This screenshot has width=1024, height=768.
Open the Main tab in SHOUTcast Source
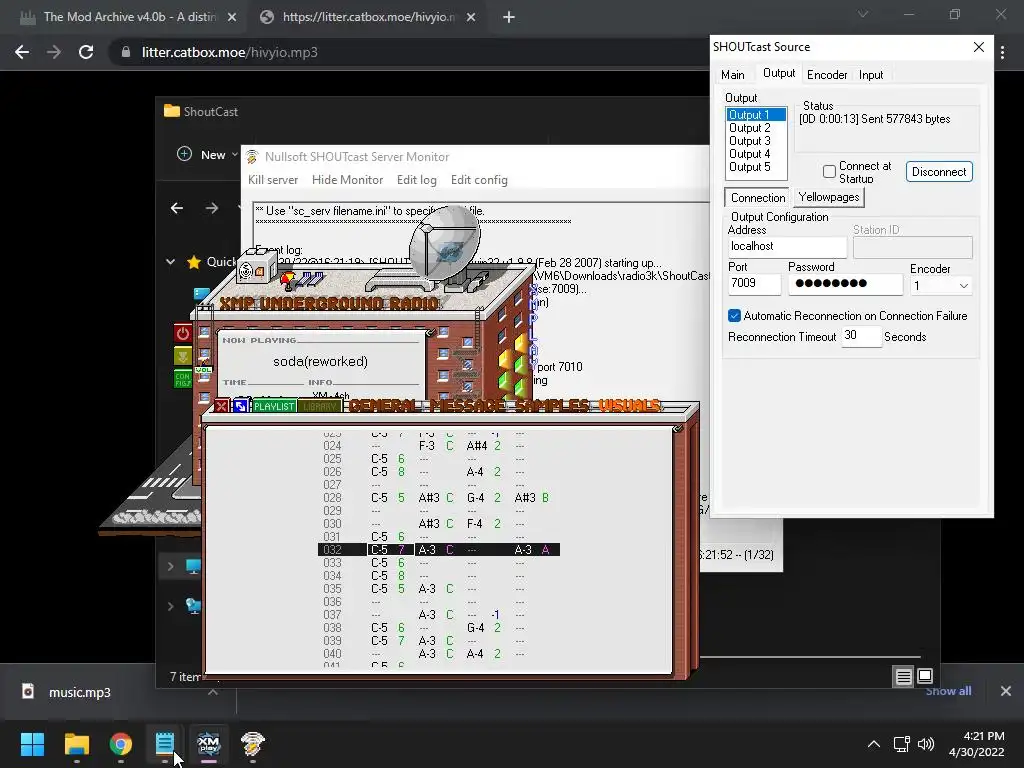pos(733,75)
